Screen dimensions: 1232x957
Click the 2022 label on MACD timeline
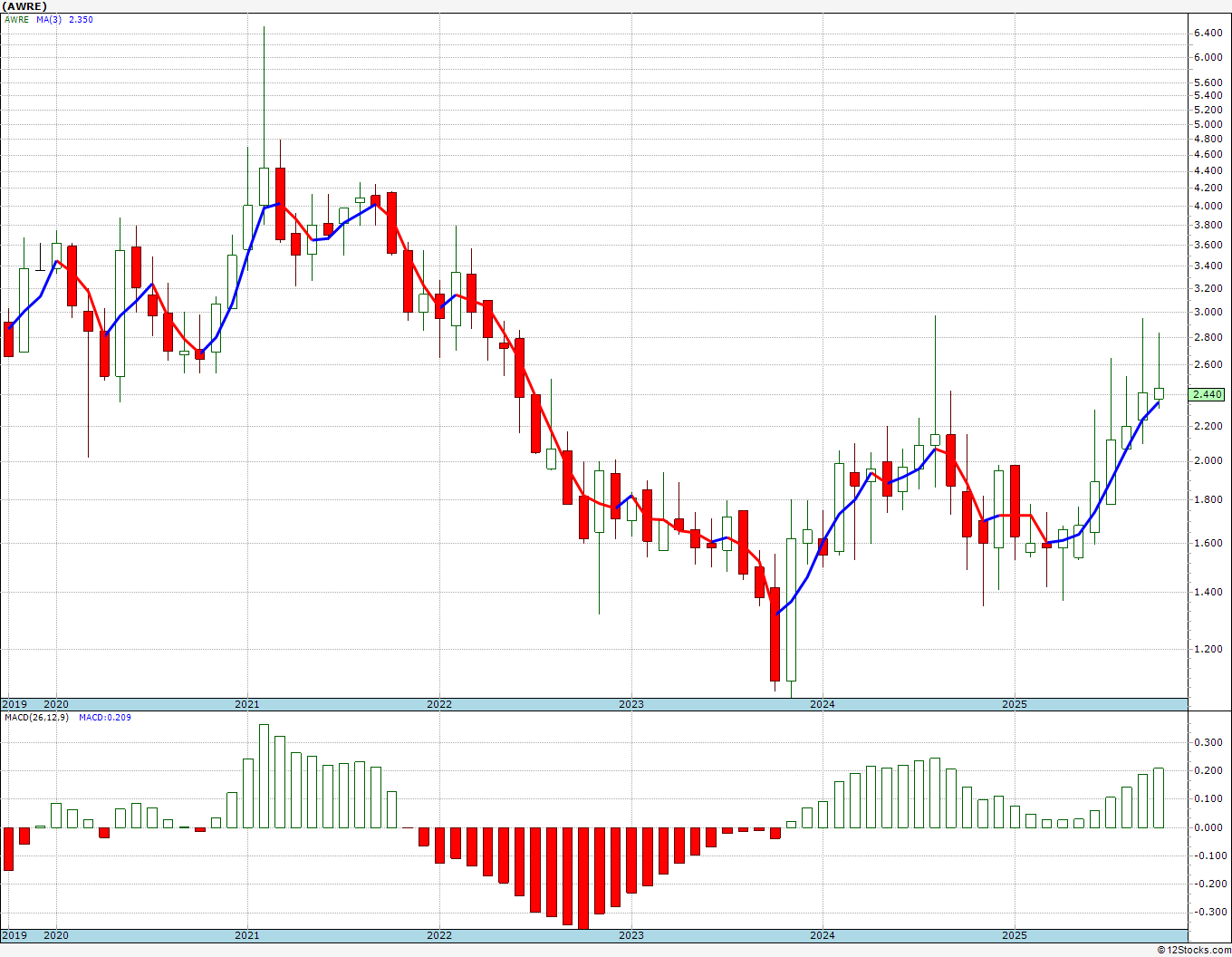[439, 935]
